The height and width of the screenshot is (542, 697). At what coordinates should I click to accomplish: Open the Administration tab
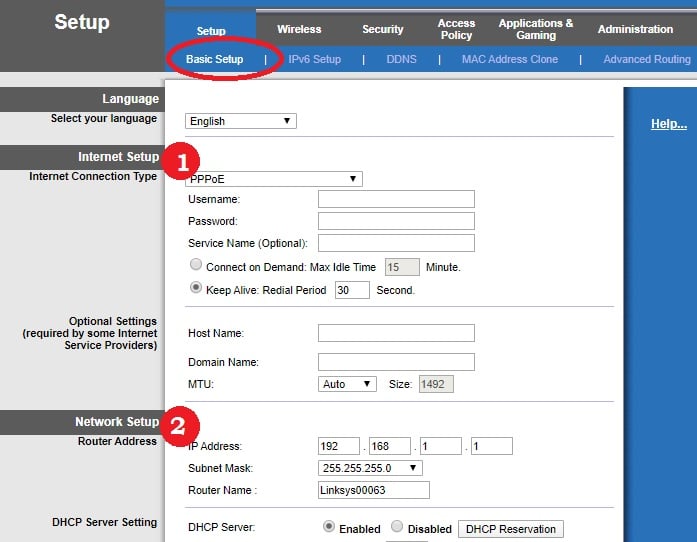pyautogui.click(x=635, y=30)
